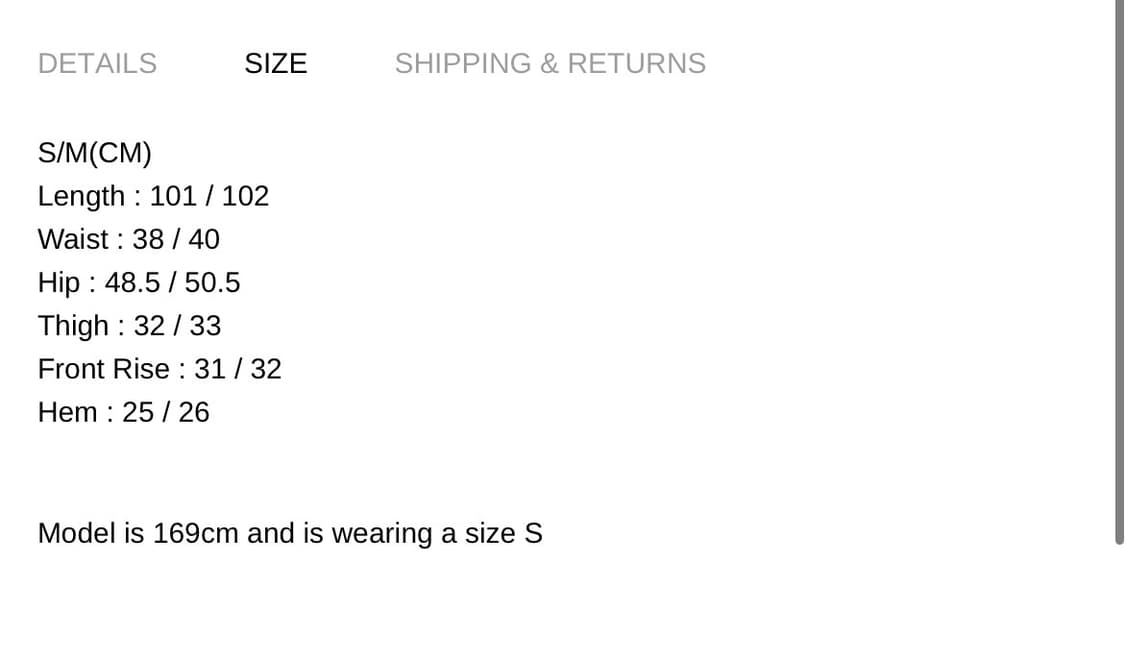
Task: Switch to SHIPPING & RETURNS tab
Action: coord(550,63)
